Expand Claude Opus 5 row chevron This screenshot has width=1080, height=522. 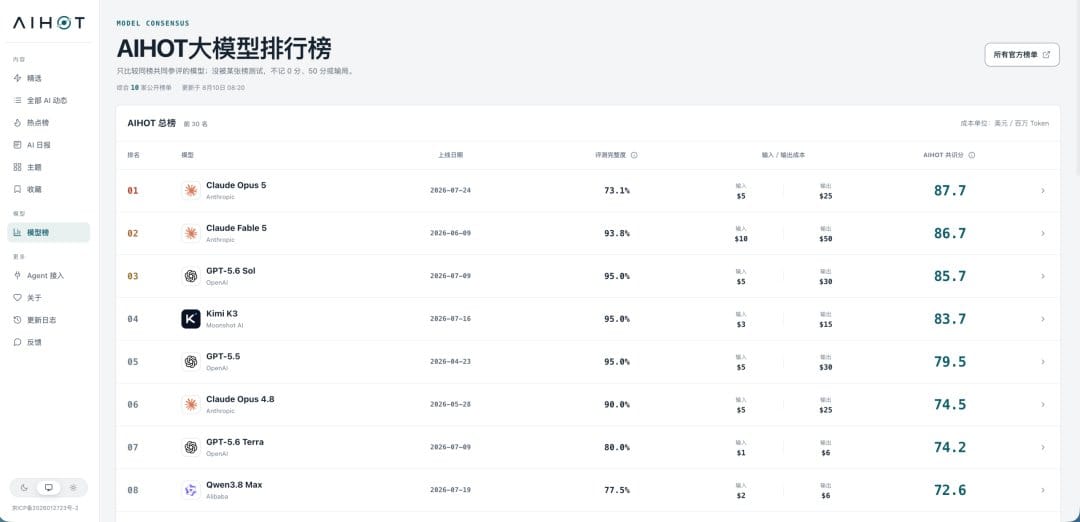click(x=1043, y=191)
